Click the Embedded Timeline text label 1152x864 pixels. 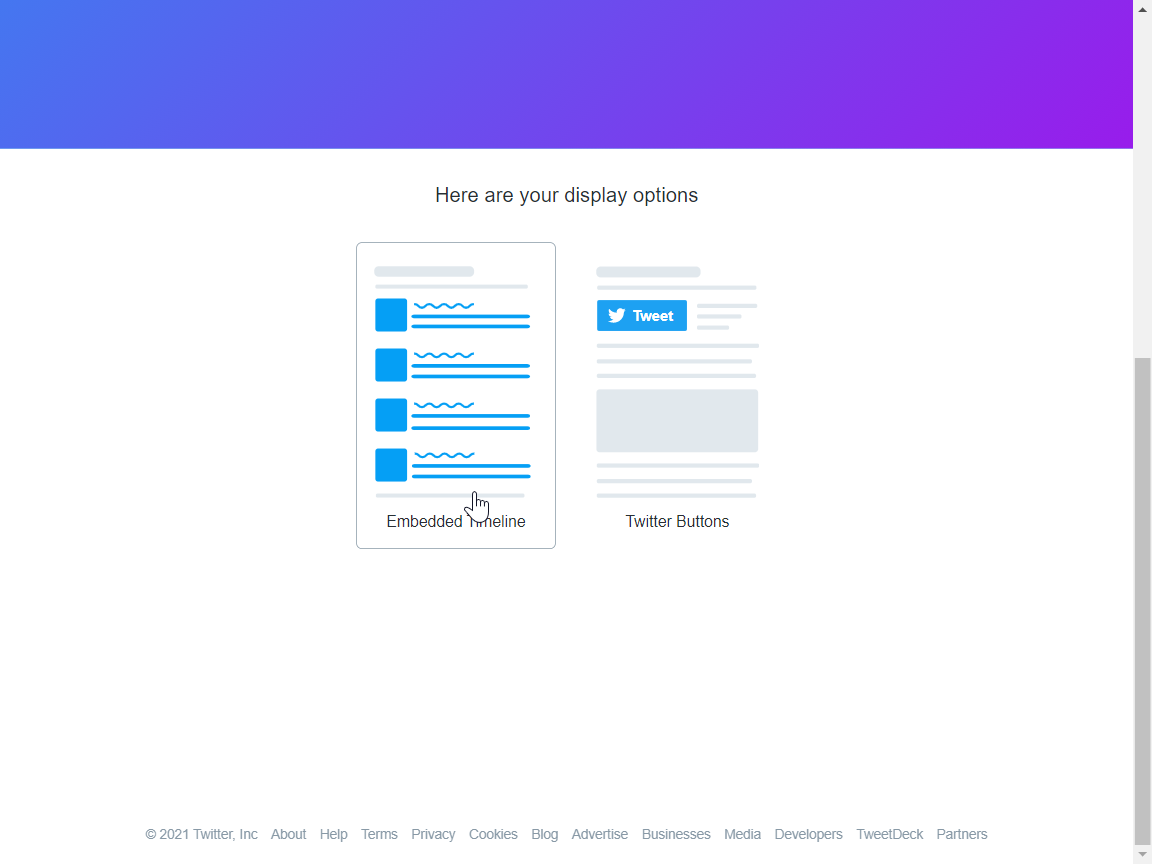[x=455, y=521]
